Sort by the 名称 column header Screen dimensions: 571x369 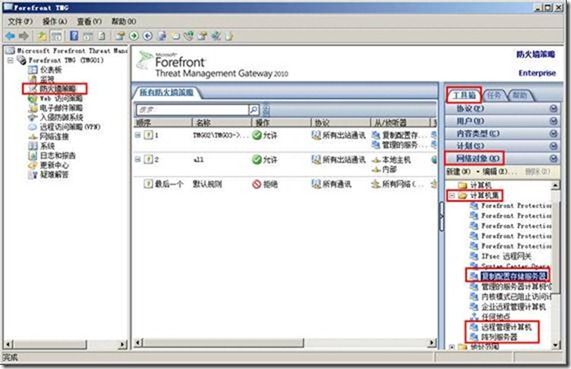[x=221, y=123]
